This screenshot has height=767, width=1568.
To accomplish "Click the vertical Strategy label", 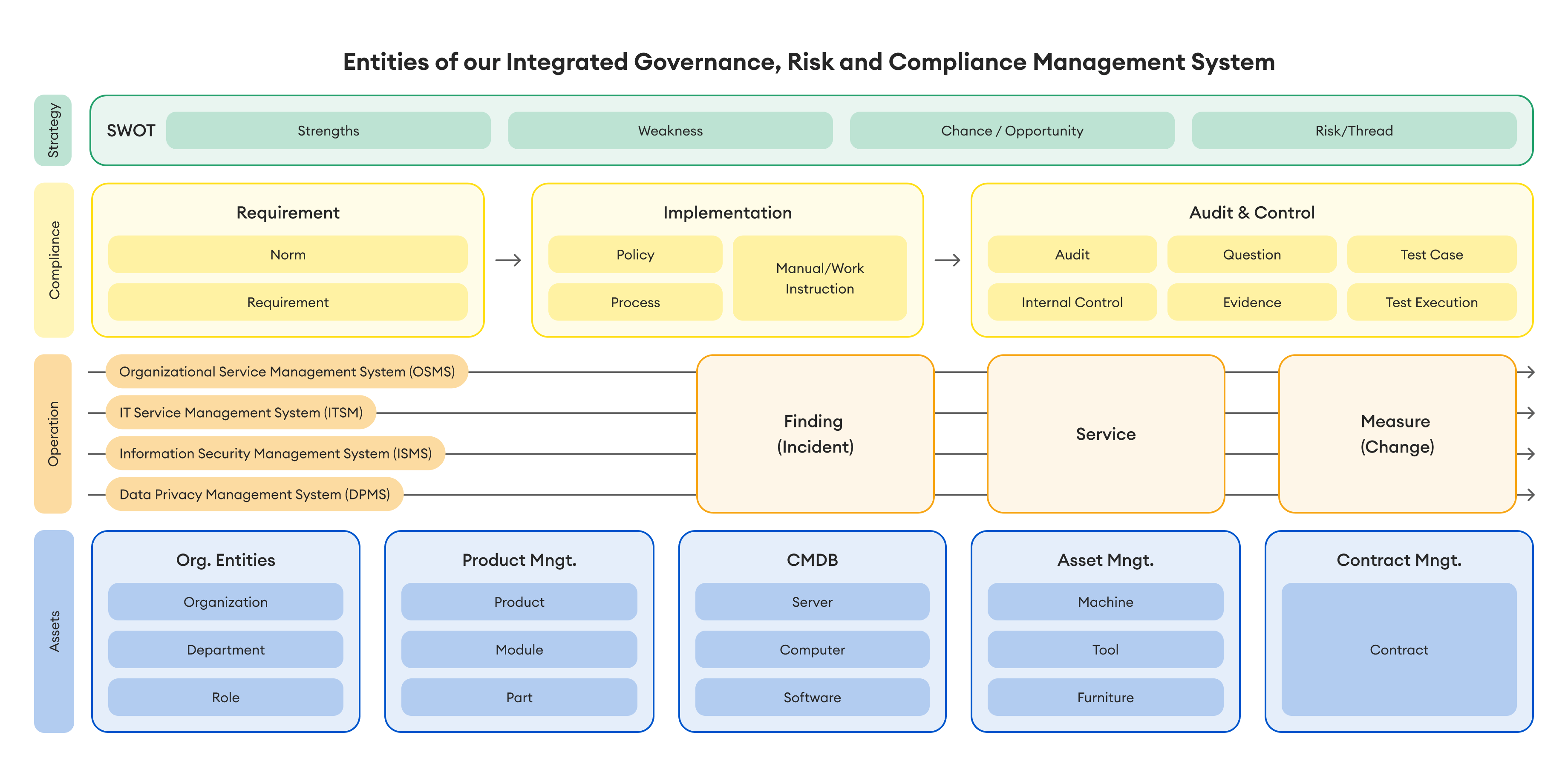I will coord(54,130).
